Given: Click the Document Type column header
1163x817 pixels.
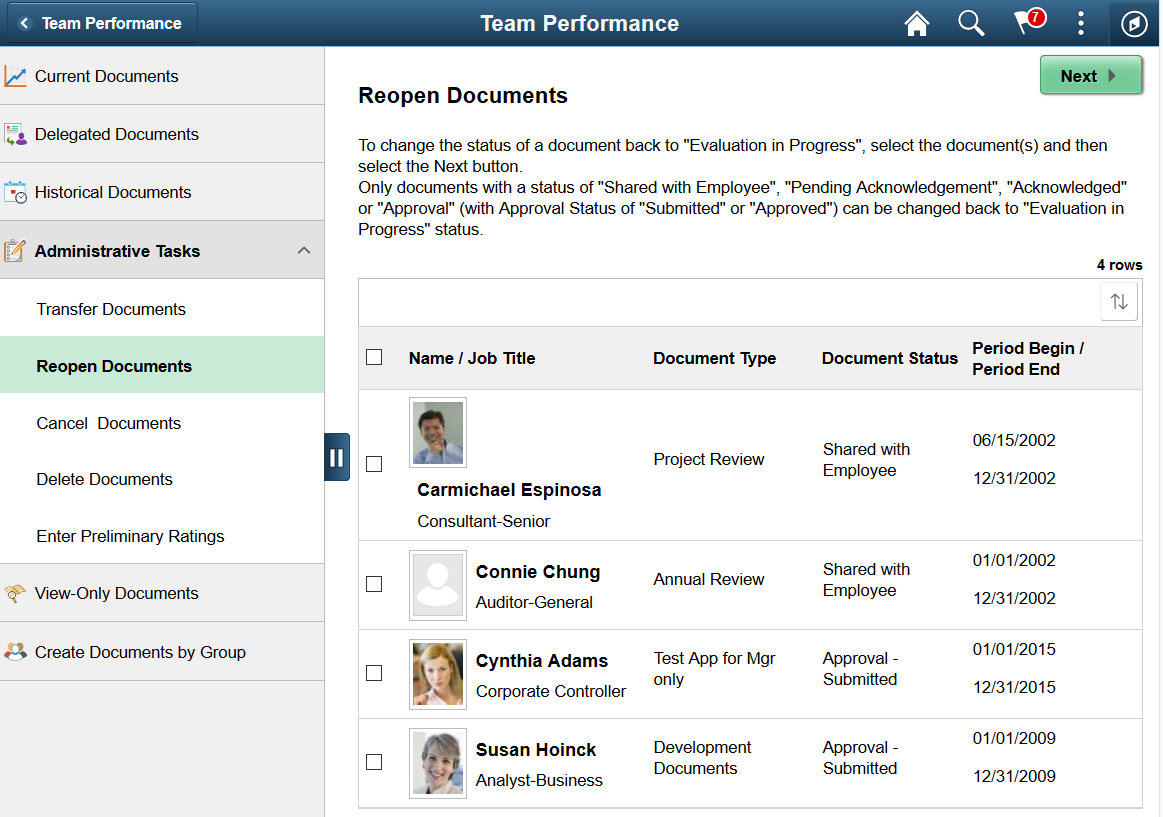Looking at the screenshot, I should pyautogui.click(x=714, y=358).
